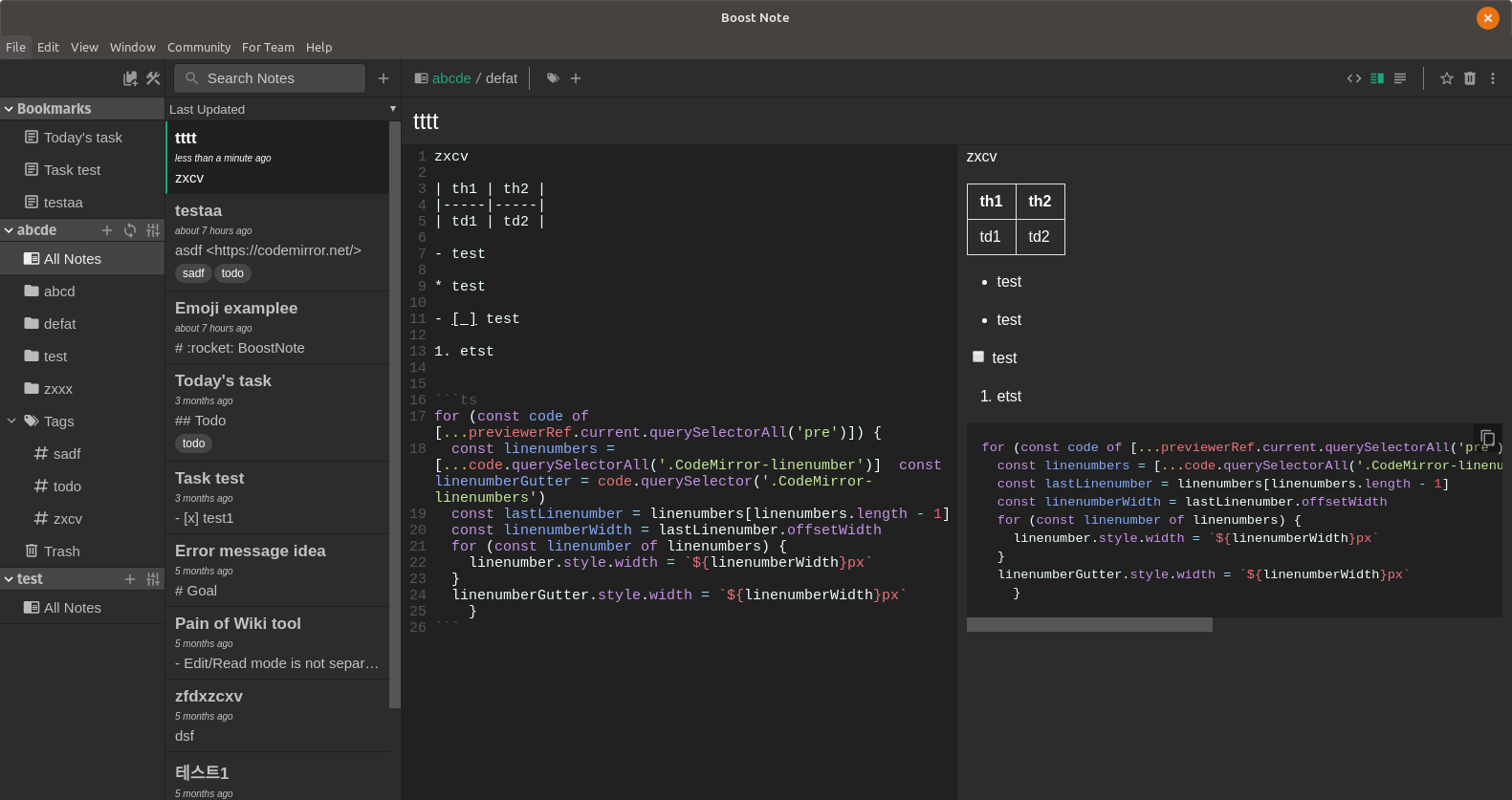This screenshot has width=1512, height=800.
Task: Check the test task checkbox in preview
Action: (978, 357)
